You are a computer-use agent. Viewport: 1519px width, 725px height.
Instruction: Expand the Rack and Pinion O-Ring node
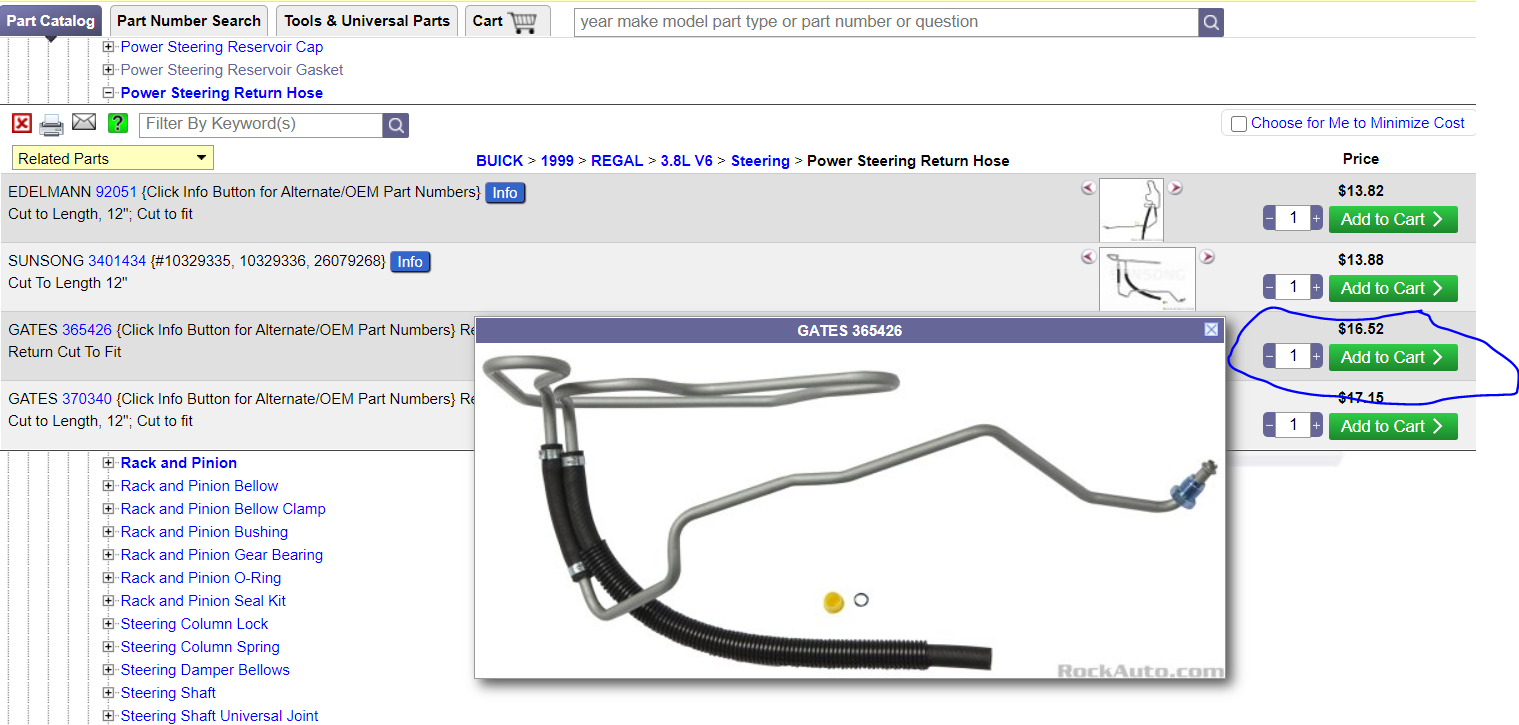click(108, 578)
